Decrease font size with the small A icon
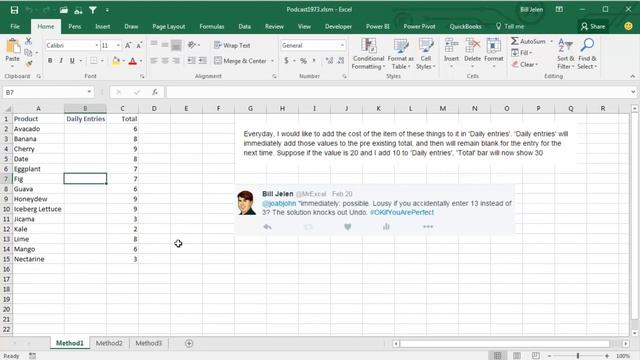This screenshot has height=360, width=640. click(x=139, y=45)
